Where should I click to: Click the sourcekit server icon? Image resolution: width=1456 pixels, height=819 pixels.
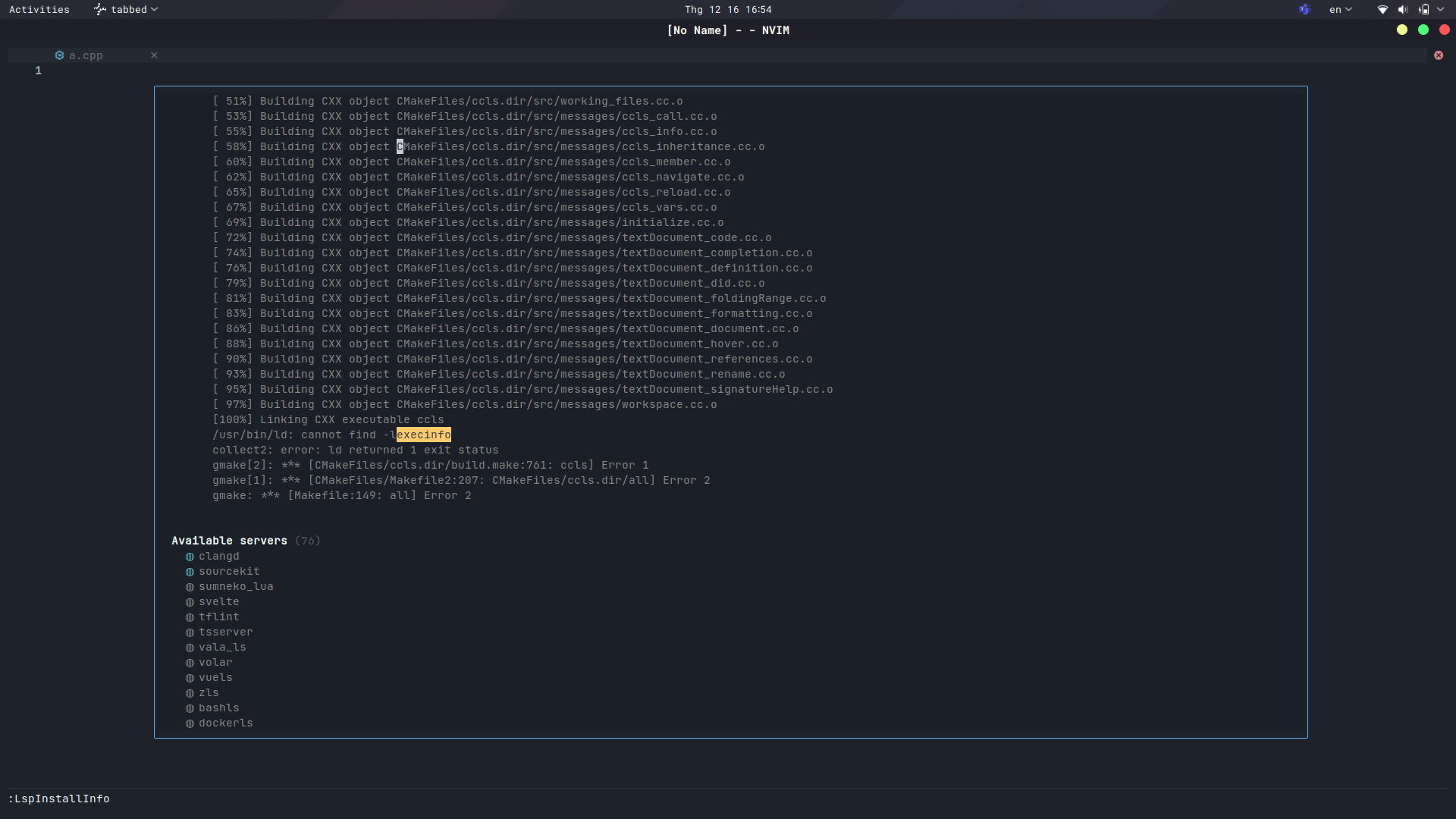pos(190,572)
